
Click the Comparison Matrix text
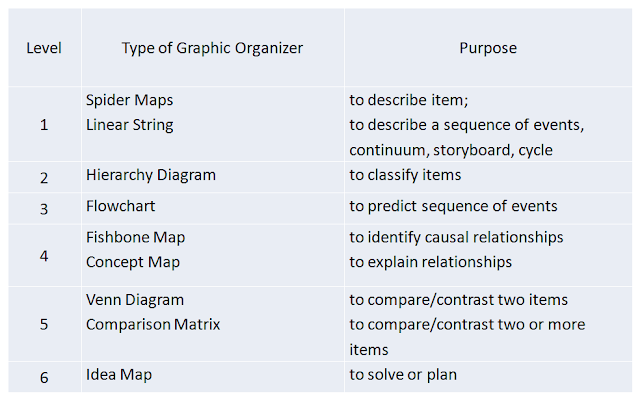(x=153, y=325)
